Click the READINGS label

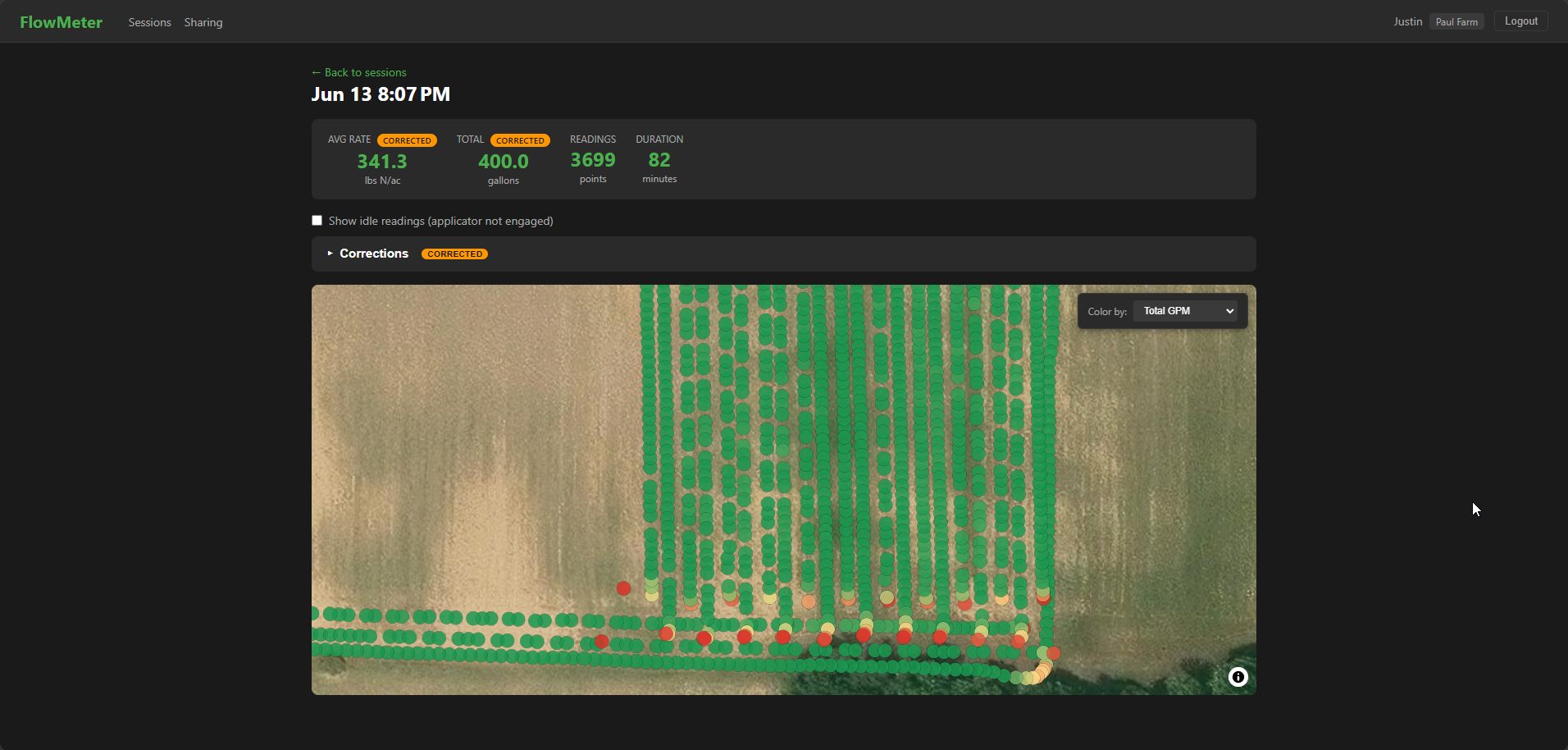593,139
